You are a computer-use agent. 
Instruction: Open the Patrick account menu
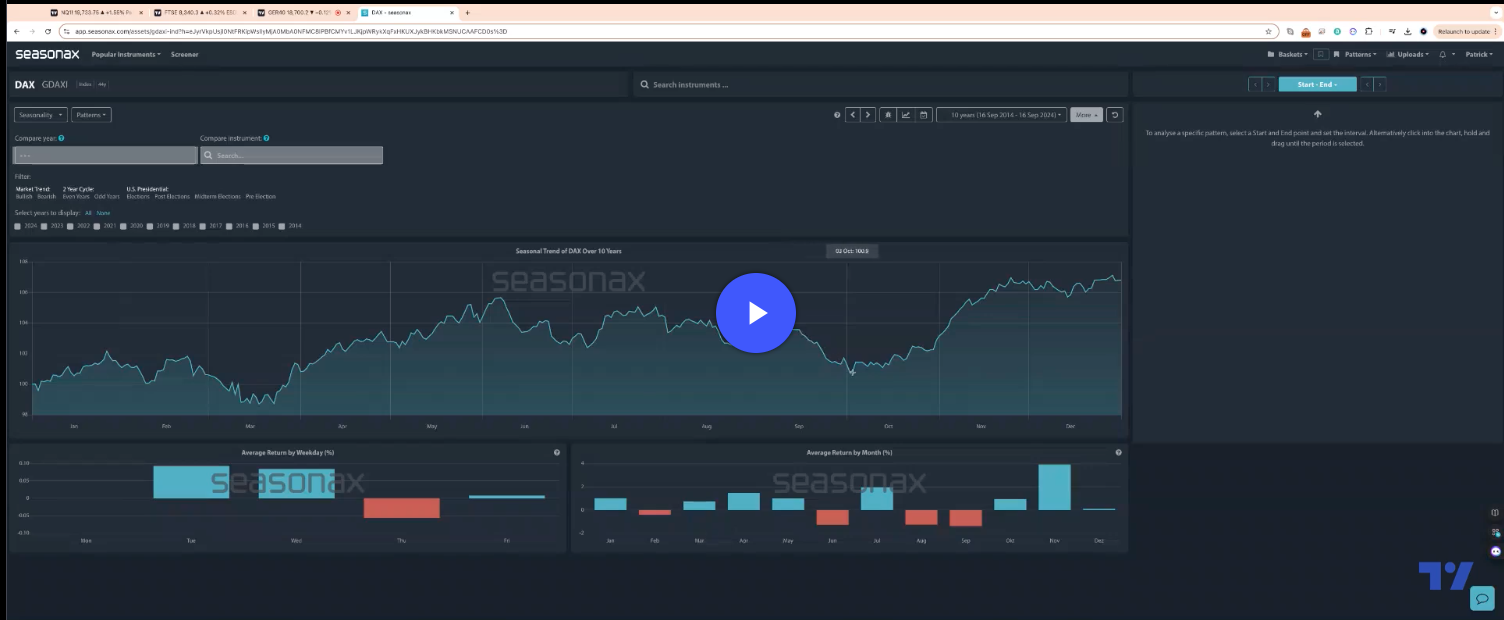click(1479, 54)
